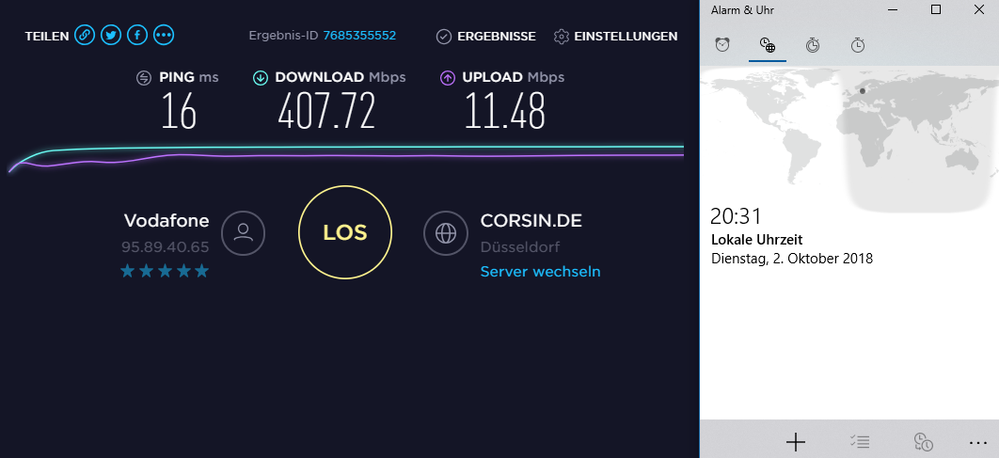This screenshot has width=999, height=458.
Task: Share the result on Facebook
Action: (x=137, y=36)
